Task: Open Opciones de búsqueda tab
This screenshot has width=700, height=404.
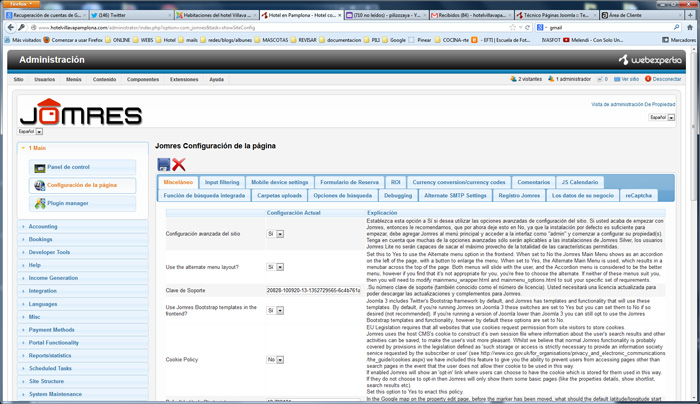Action: [x=342, y=196]
